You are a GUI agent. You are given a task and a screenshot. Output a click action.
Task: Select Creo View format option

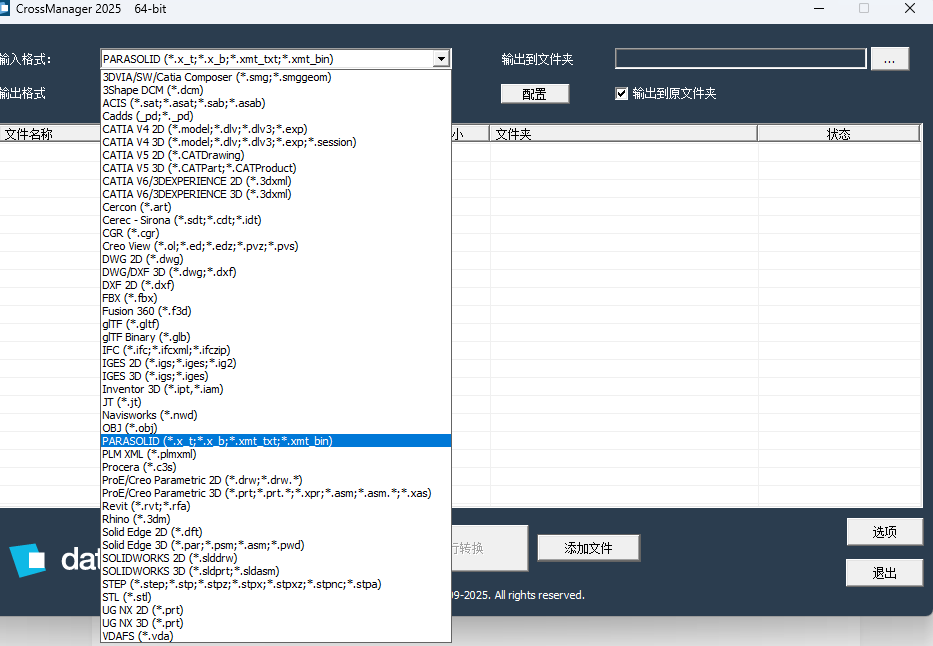pyautogui.click(x=276, y=246)
